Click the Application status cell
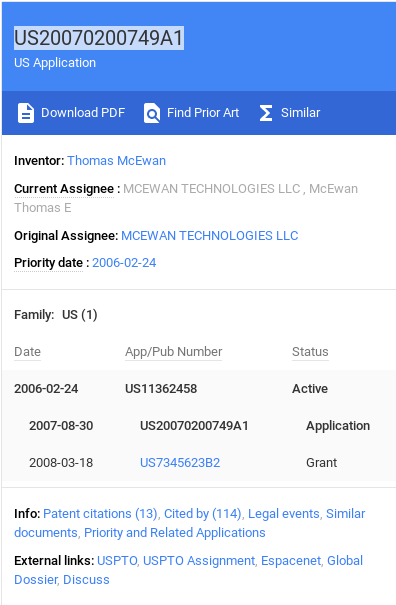Viewport: 396px width, 605px height. pyautogui.click(x=338, y=426)
